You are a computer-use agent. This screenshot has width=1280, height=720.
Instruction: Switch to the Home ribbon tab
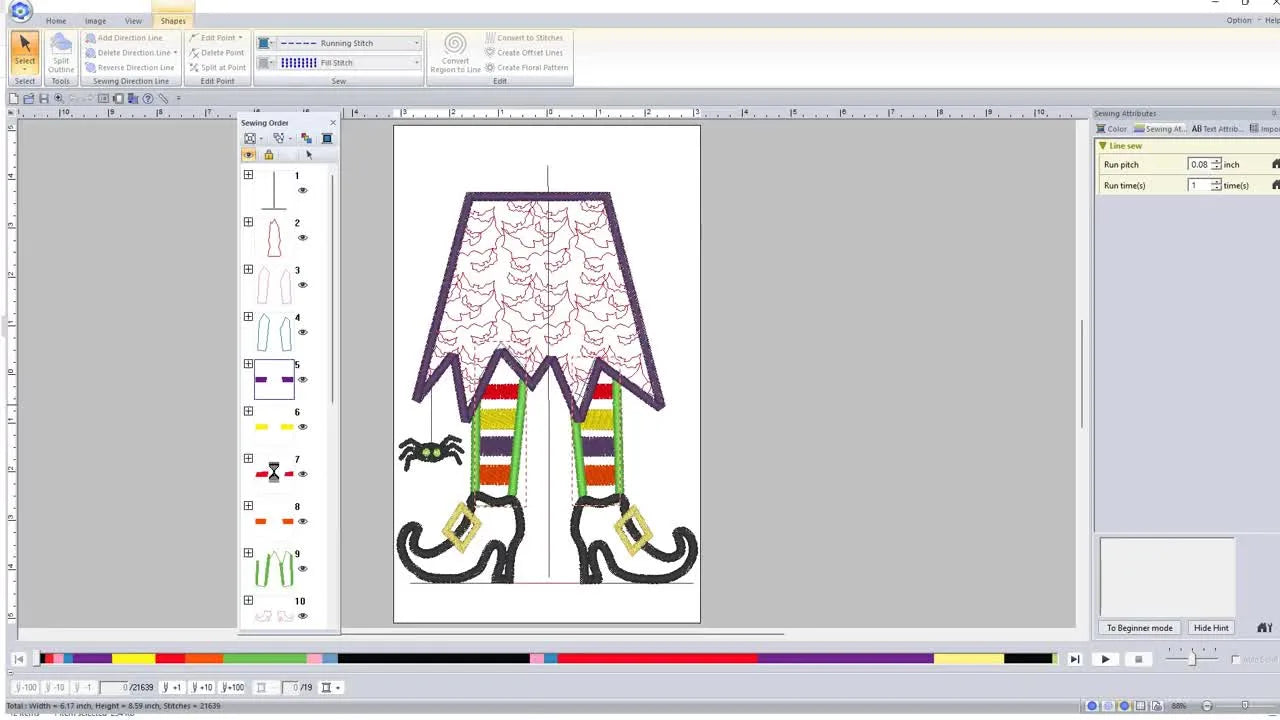(56, 20)
